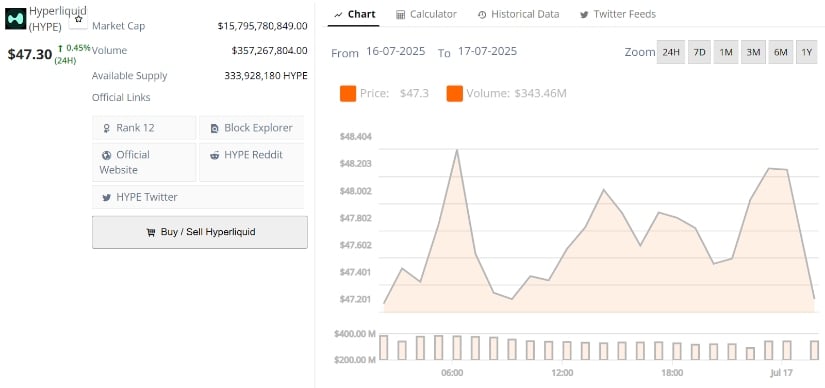Click the Available Supply 333,928,180 HYPE value
Image resolution: width=825 pixels, height=388 pixels.
266,76
